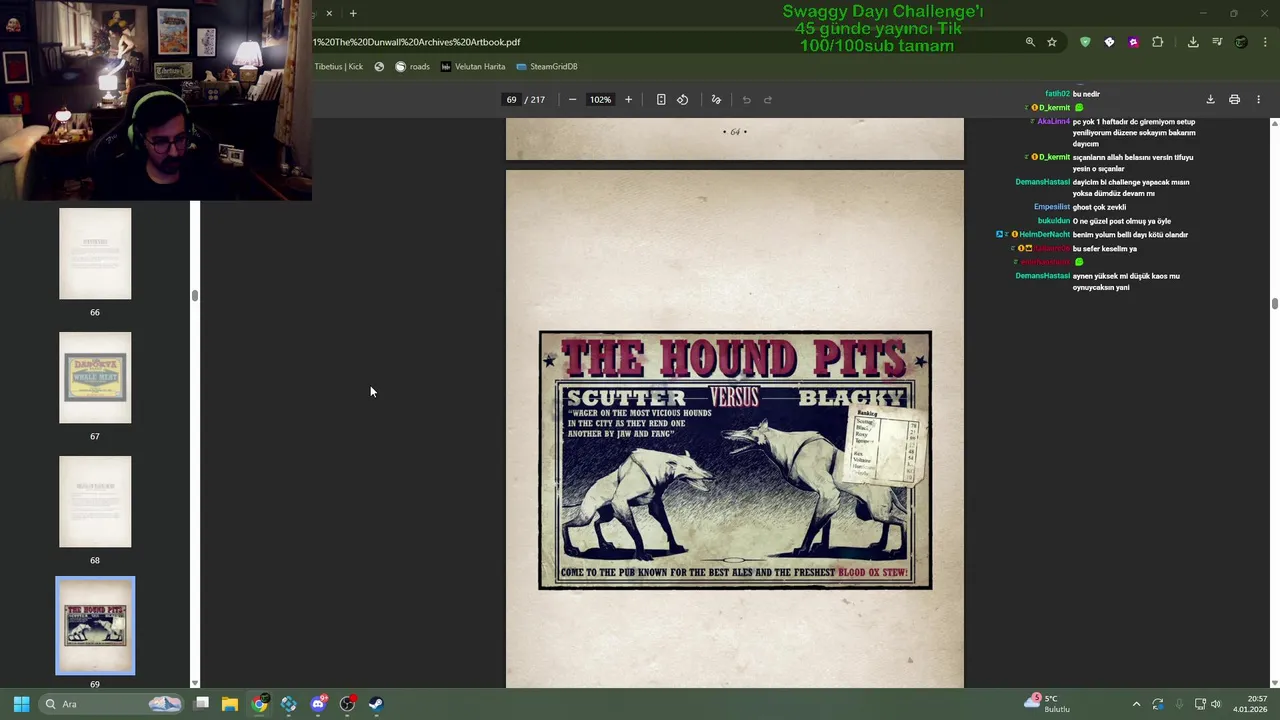Image resolution: width=1280 pixels, height=720 pixels.
Task: Open the SteamGridDB bookmark
Action: pyautogui.click(x=547, y=66)
